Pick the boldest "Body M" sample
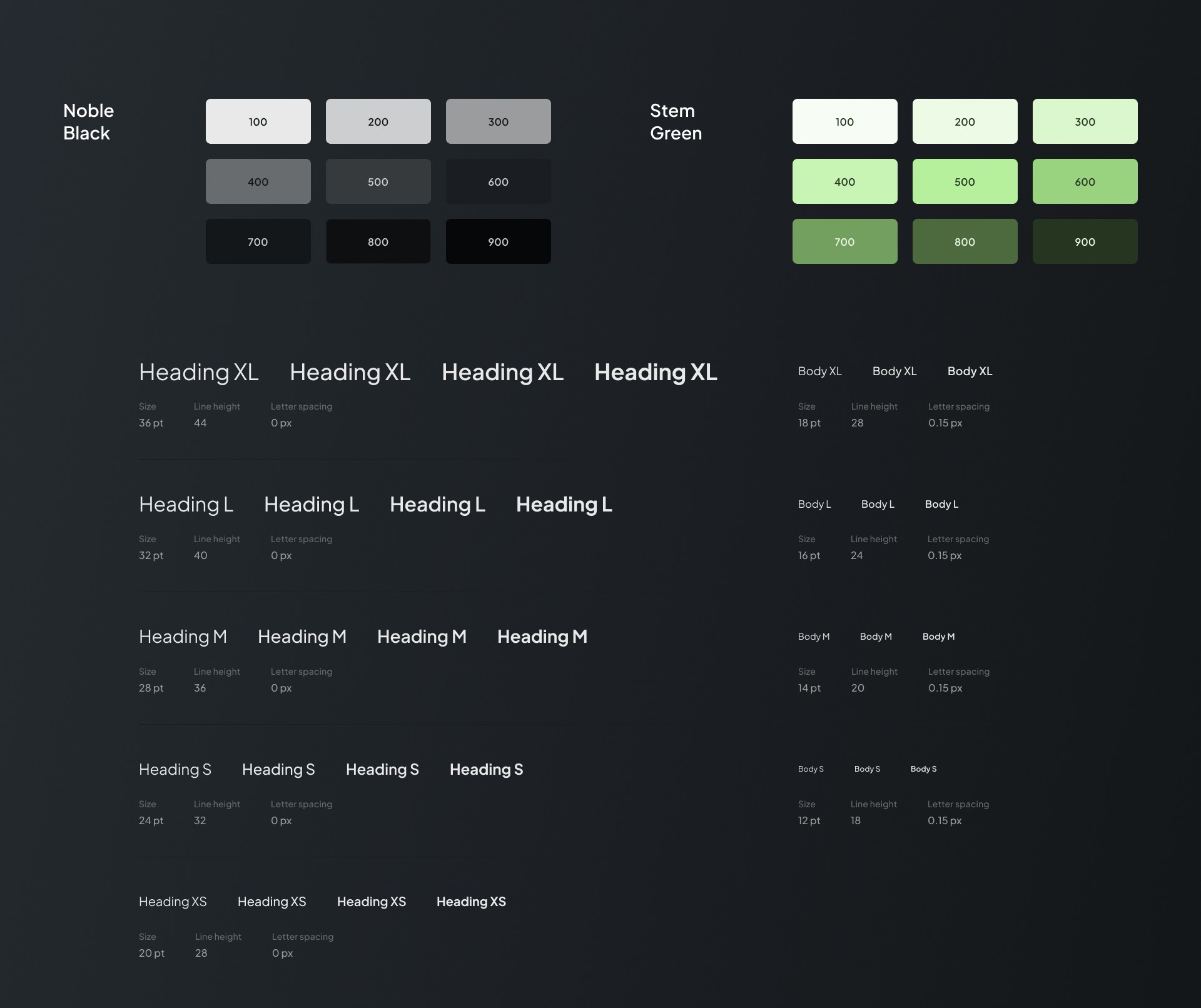 (x=938, y=637)
